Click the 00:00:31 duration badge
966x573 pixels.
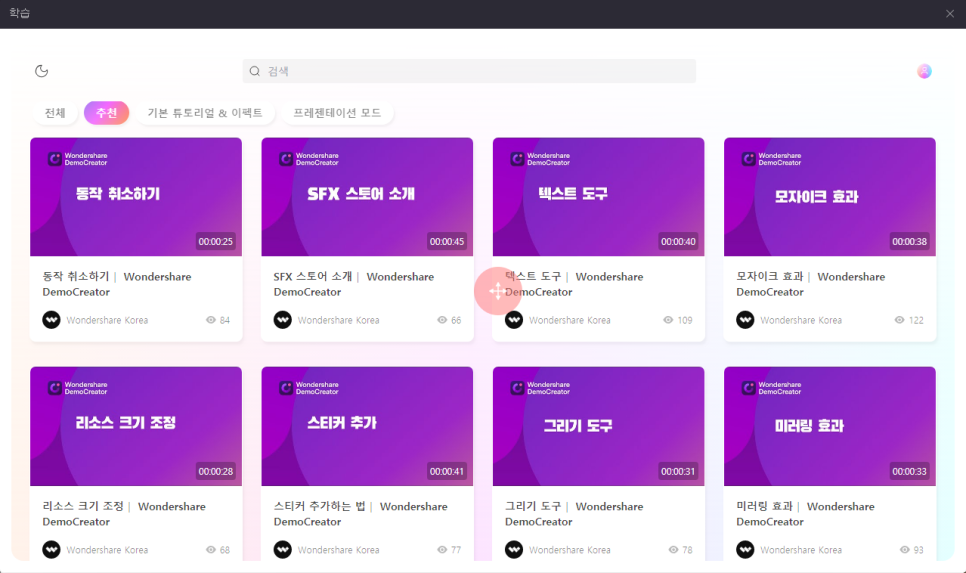(x=678, y=471)
